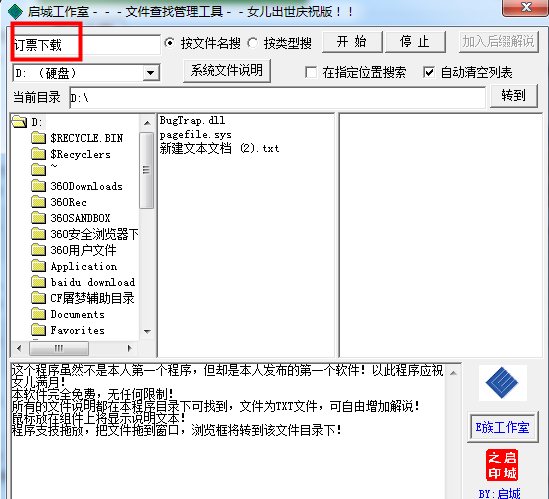Click the red 启城之印 seal icon
Viewport: 549px width, 499px height.
click(502, 465)
